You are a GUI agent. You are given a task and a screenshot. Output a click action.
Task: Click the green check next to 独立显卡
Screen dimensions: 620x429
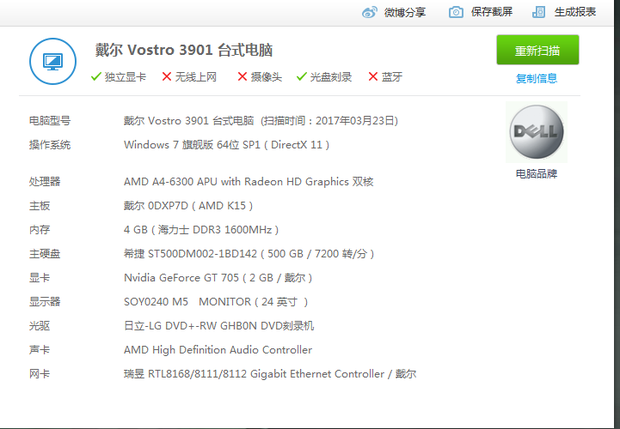pyautogui.click(x=96, y=76)
